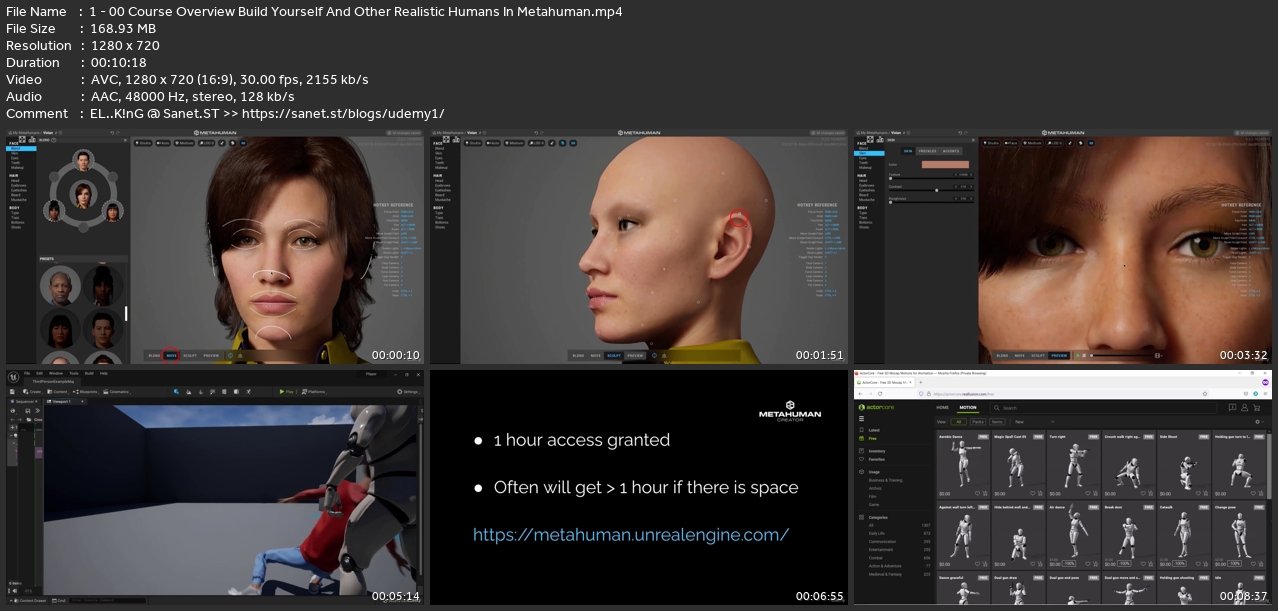Click the green Play button in Unreal

point(285,392)
